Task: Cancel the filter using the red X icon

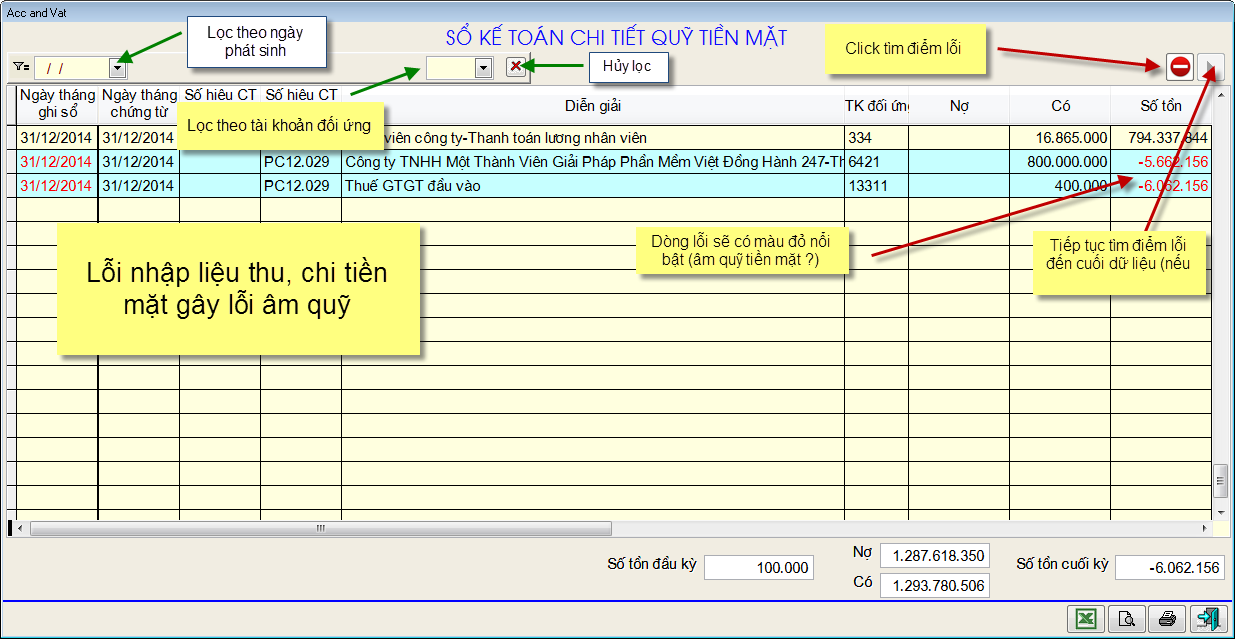Action: click(514, 67)
